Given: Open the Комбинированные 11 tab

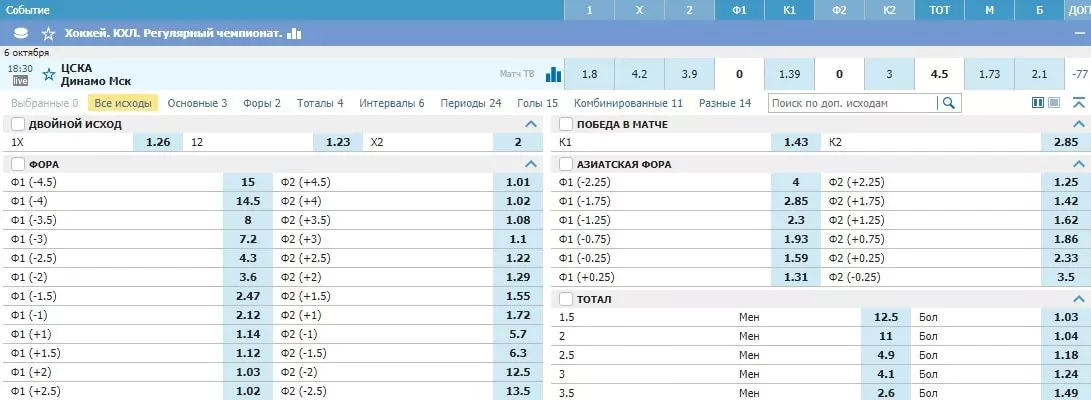Looking at the screenshot, I should pos(628,103).
